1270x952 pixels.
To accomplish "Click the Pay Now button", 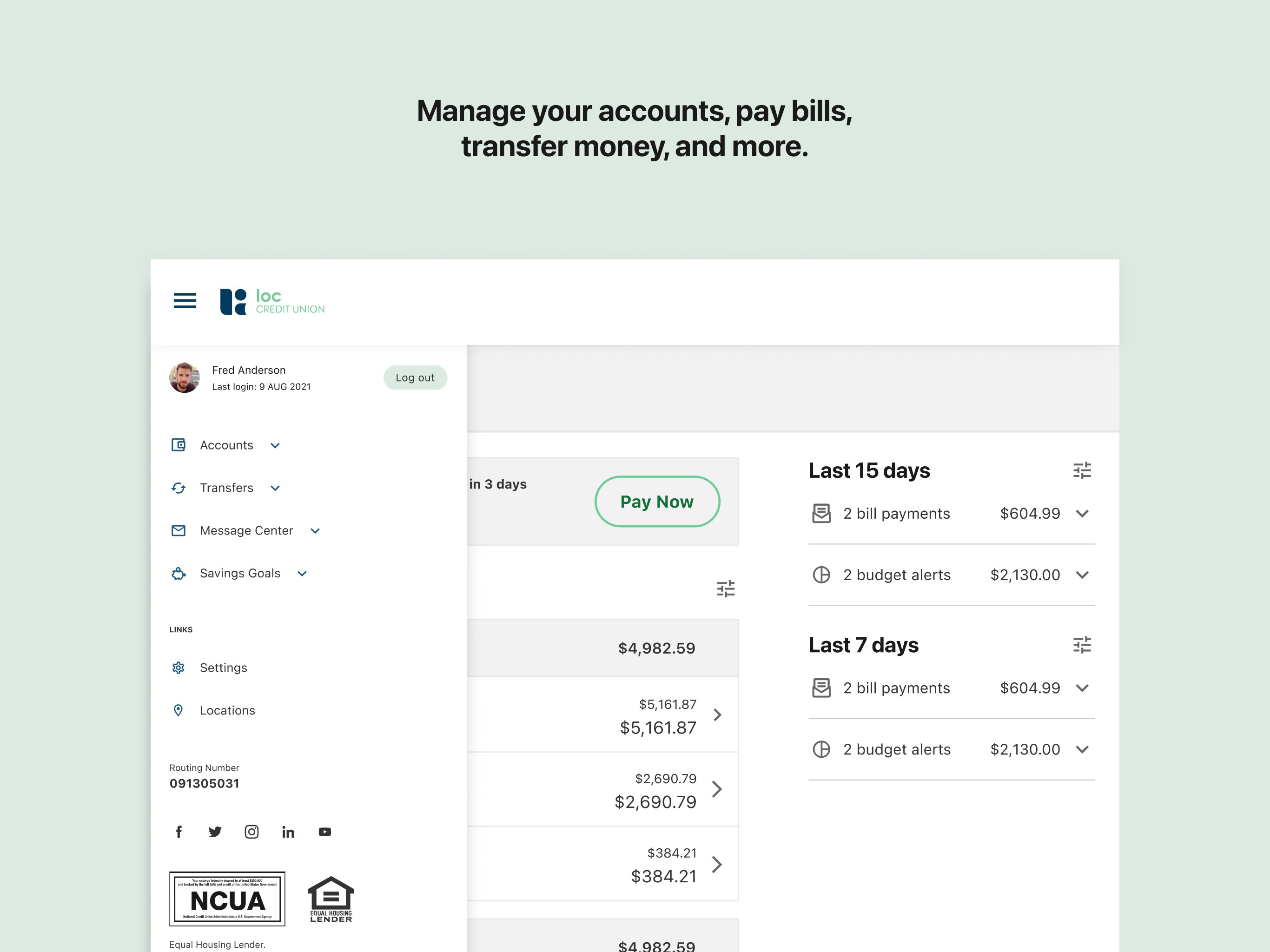I will pyautogui.click(x=657, y=502).
